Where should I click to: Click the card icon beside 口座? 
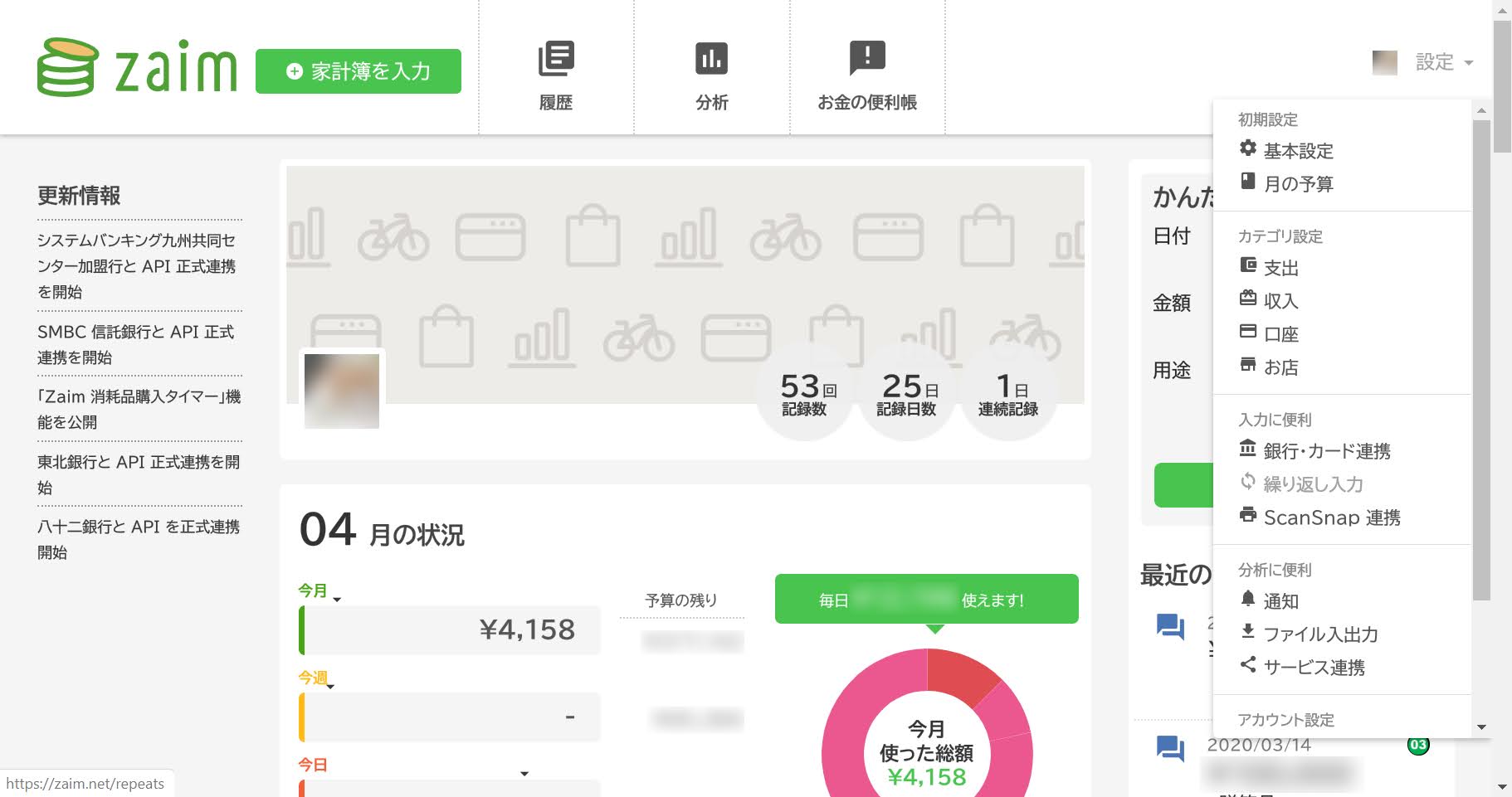tap(1248, 331)
